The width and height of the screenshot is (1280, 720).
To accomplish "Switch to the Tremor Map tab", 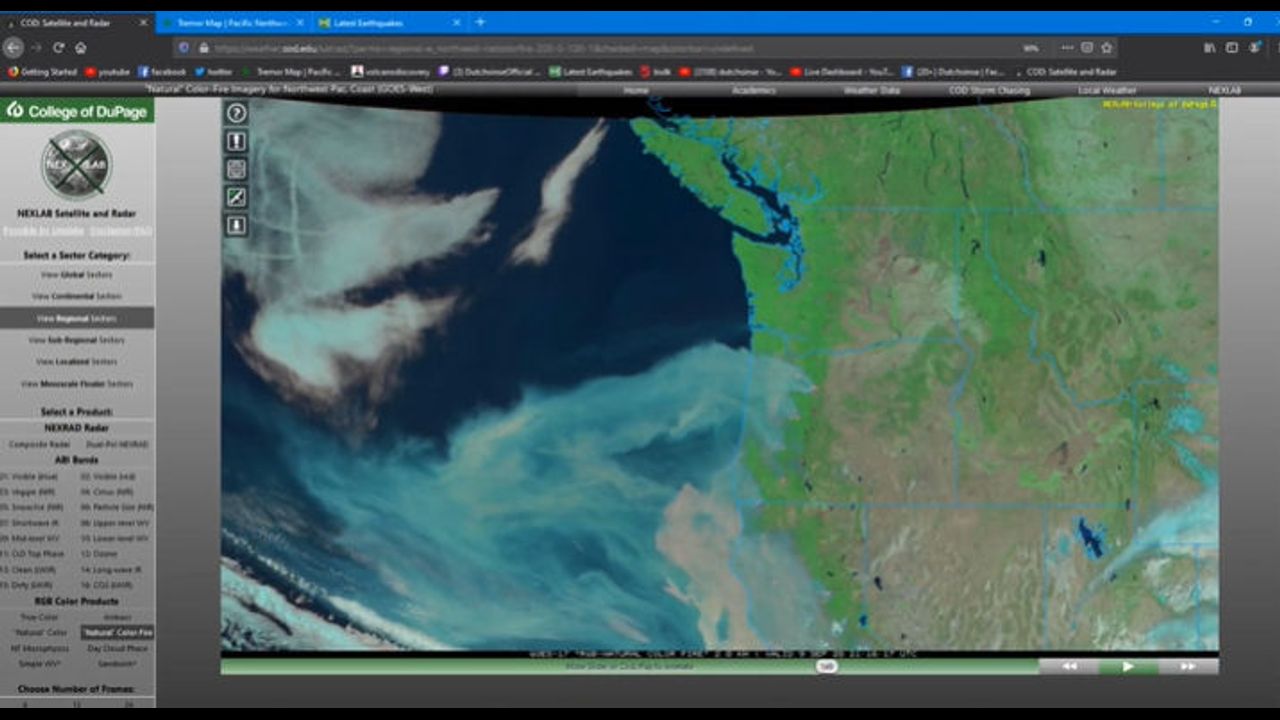I will [x=232, y=22].
